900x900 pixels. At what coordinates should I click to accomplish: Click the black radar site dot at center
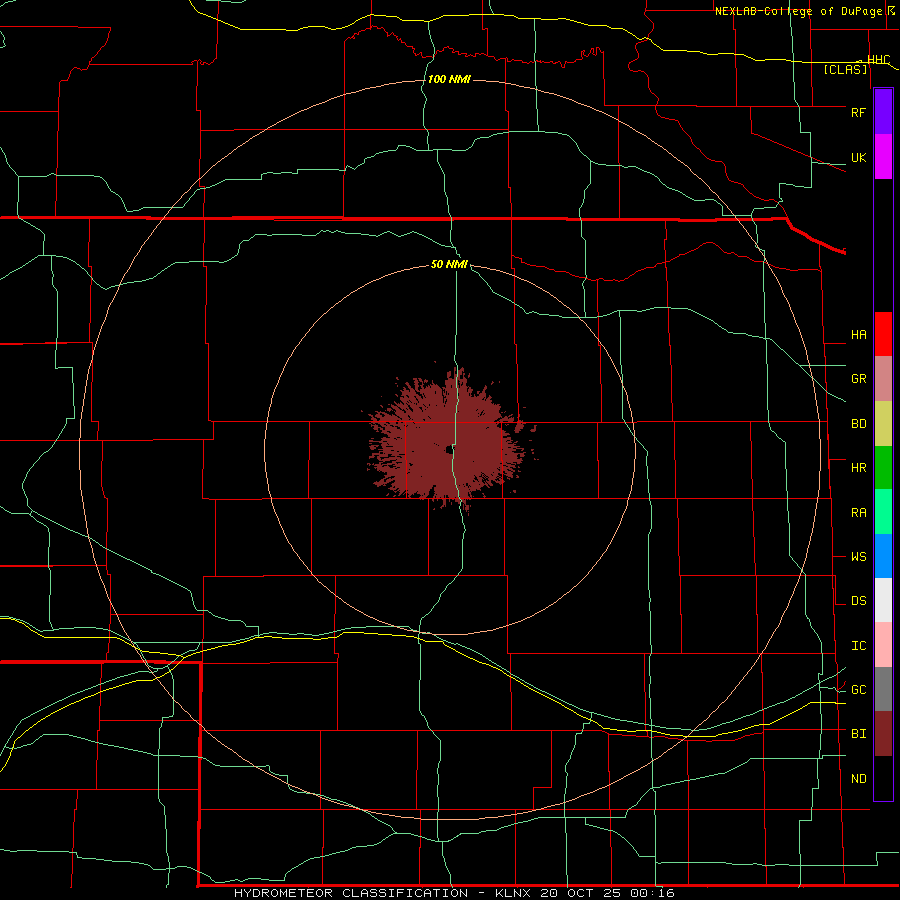coord(449,450)
